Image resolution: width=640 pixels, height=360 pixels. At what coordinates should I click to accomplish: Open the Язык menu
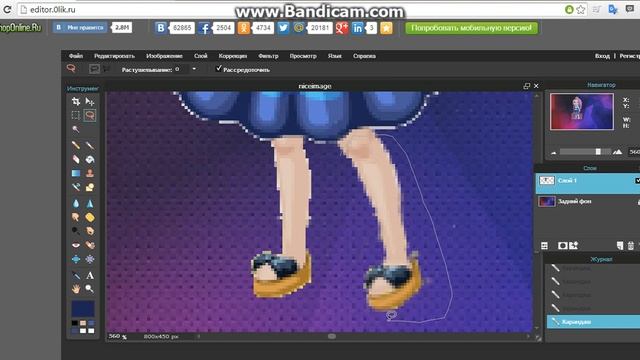tap(334, 56)
